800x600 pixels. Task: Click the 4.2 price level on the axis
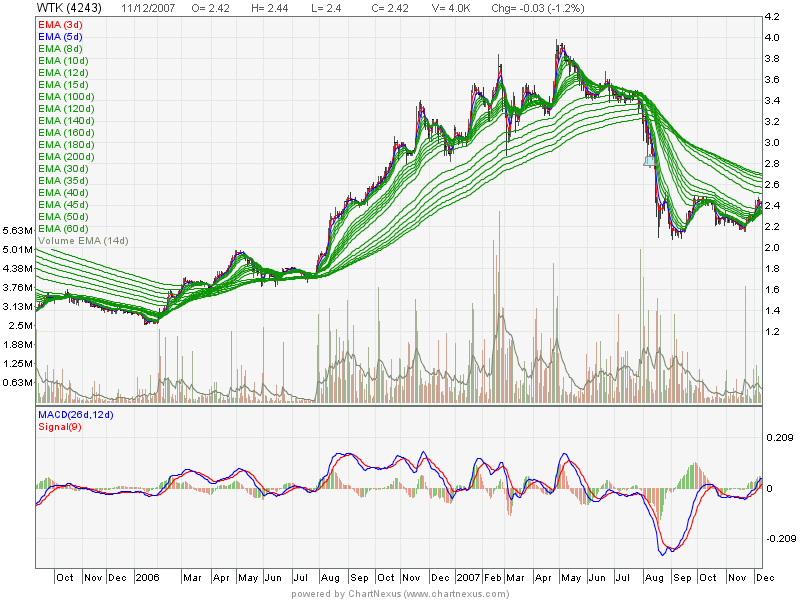(x=772, y=17)
